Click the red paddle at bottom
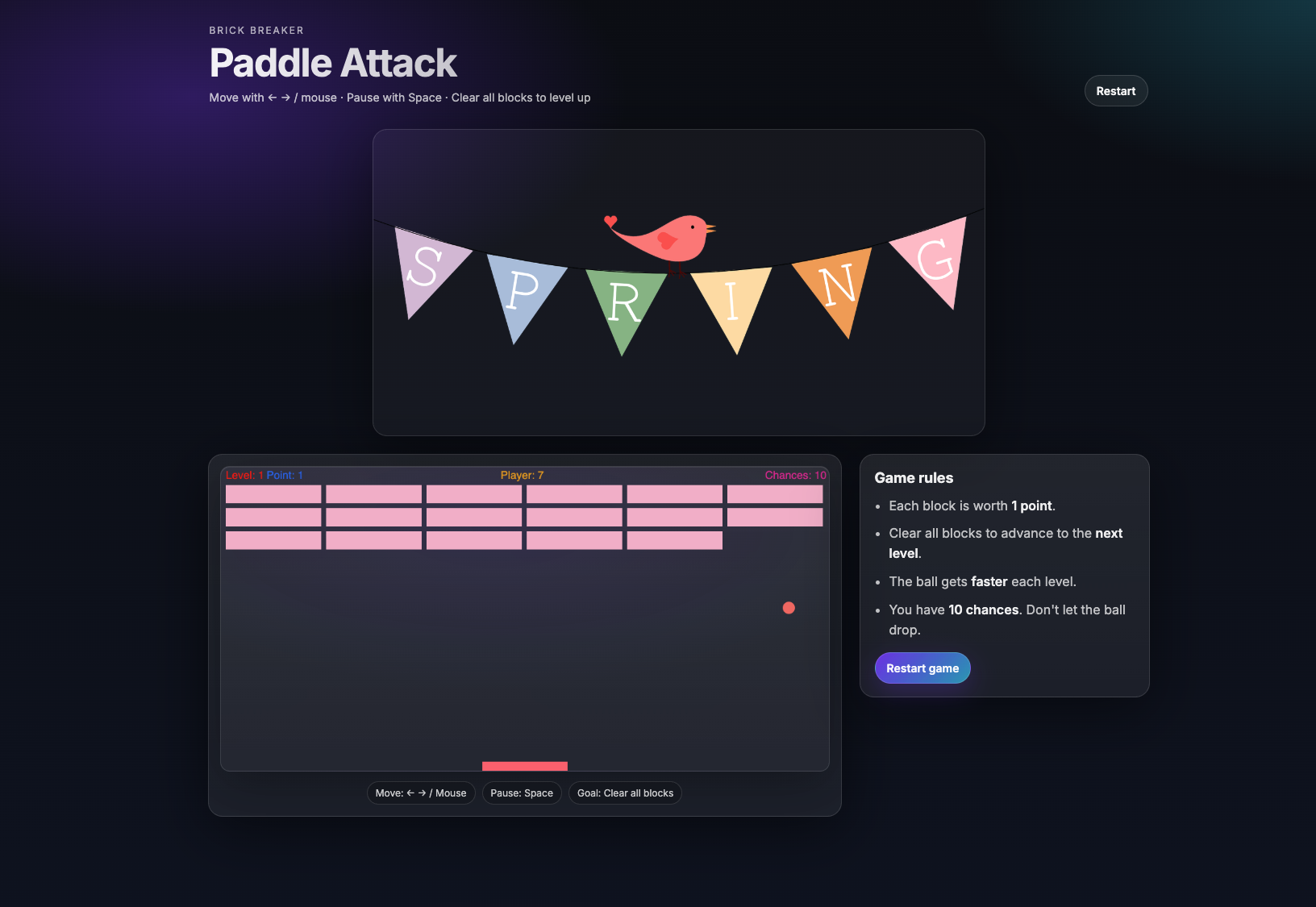This screenshot has height=907, width=1316. coord(525,766)
